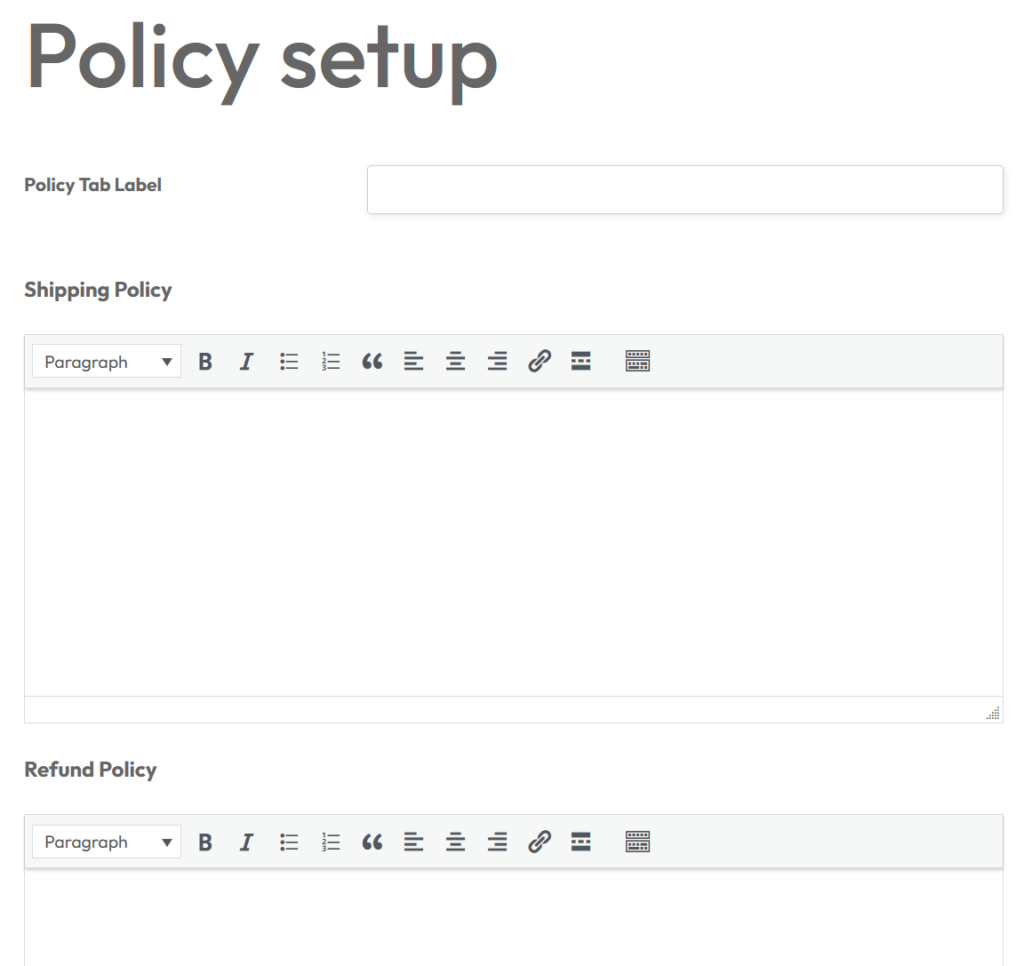
Task: Center align text in Shipping Policy editor
Action: tap(456, 362)
